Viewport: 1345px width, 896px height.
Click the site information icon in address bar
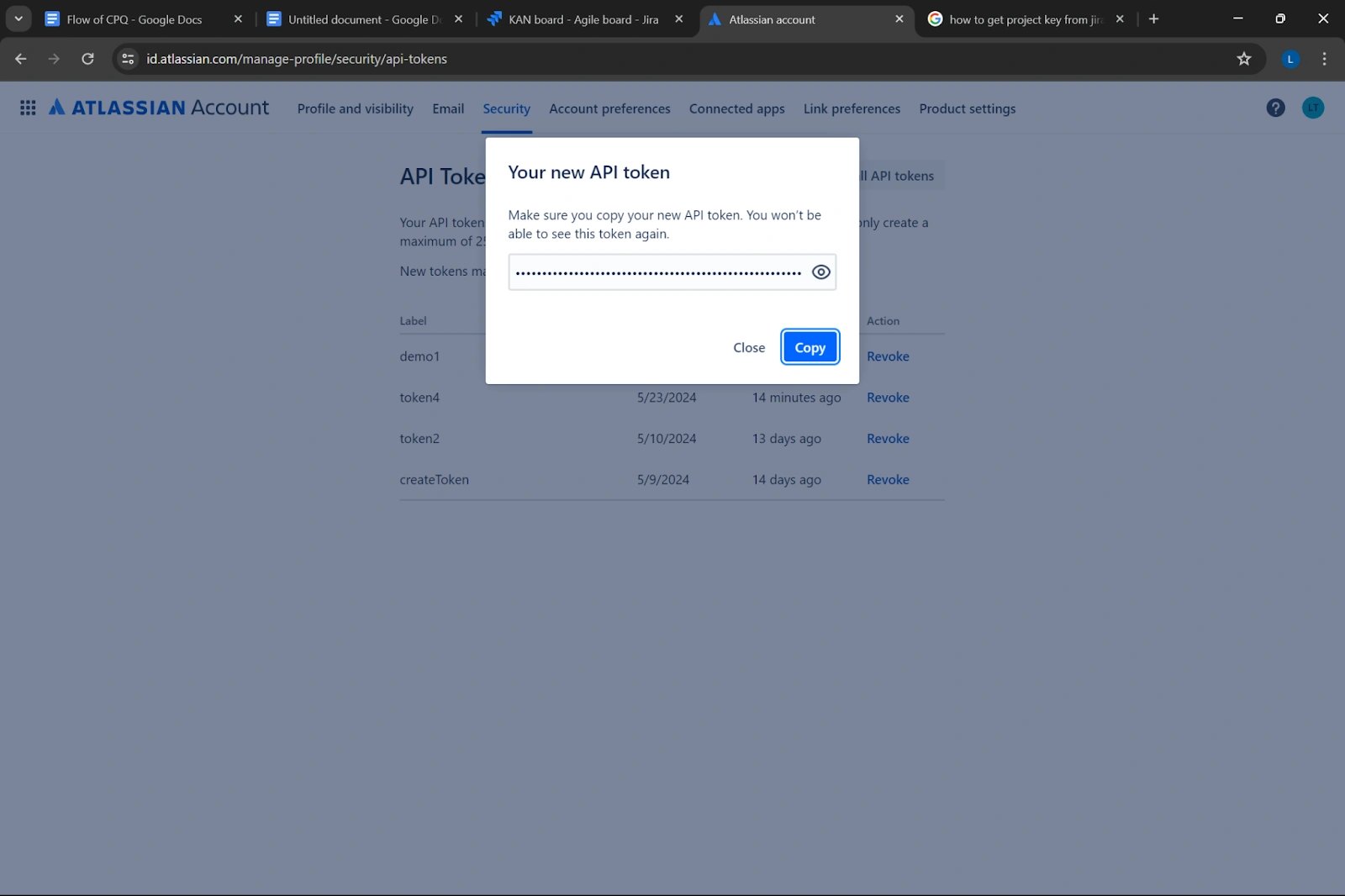point(128,59)
